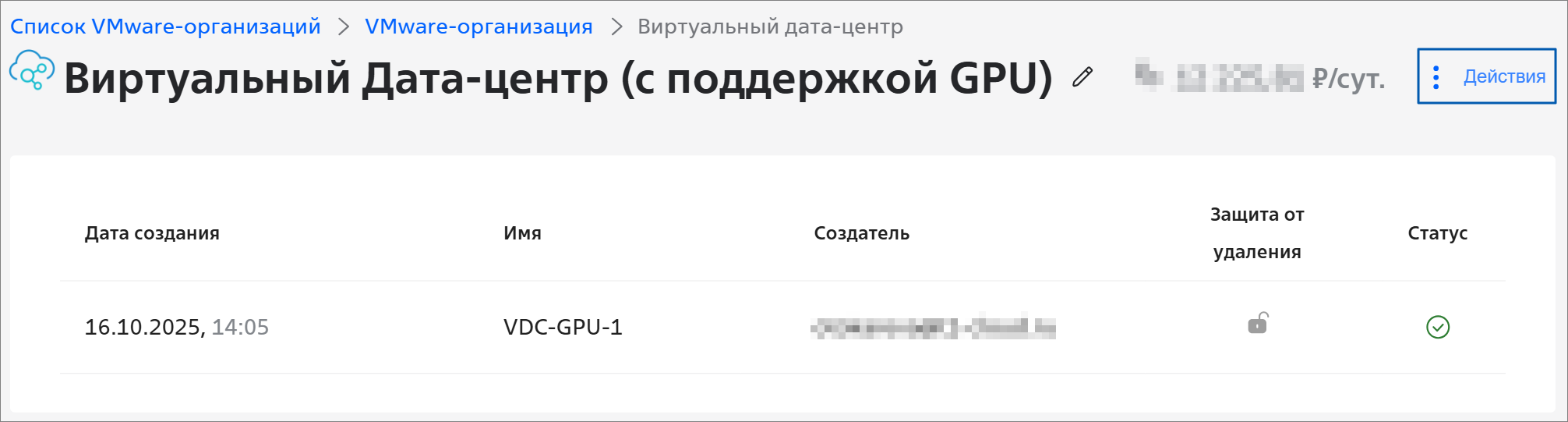This screenshot has width=1568, height=422.
Task: Select the VDC-GPU-1 name cell
Action: 563,328
